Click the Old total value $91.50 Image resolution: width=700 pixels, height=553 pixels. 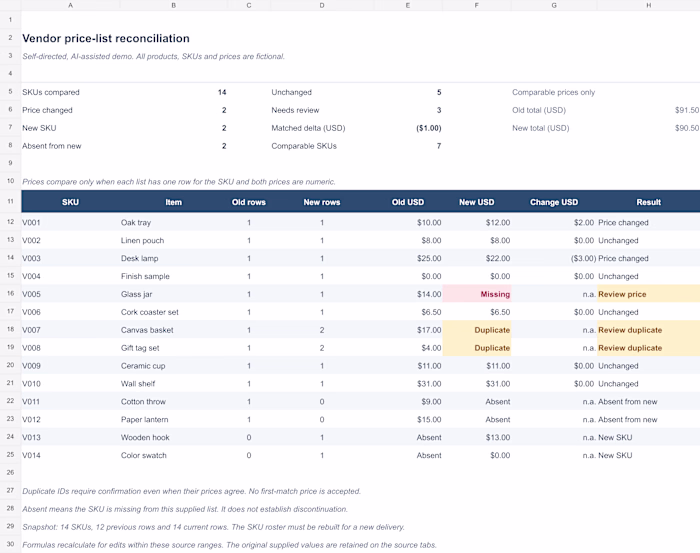pos(687,110)
